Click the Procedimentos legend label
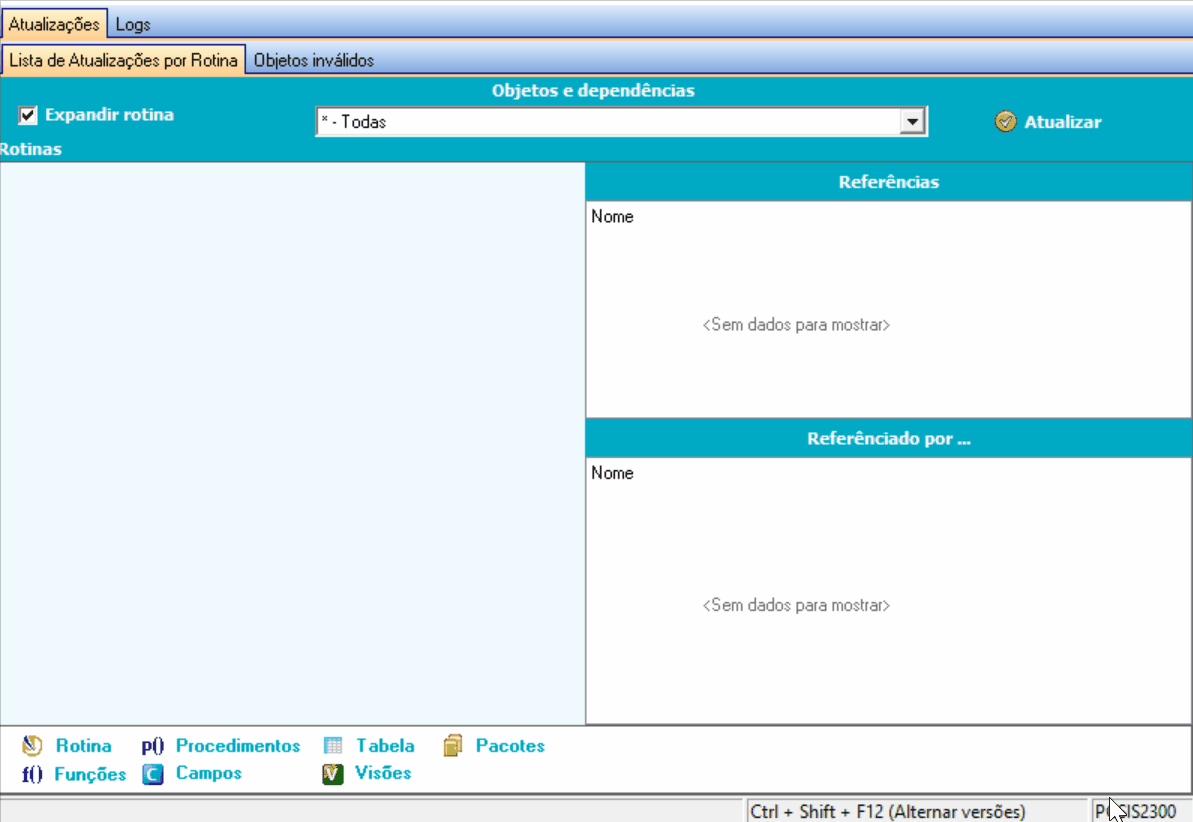The image size is (1193, 822). click(238, 746)
